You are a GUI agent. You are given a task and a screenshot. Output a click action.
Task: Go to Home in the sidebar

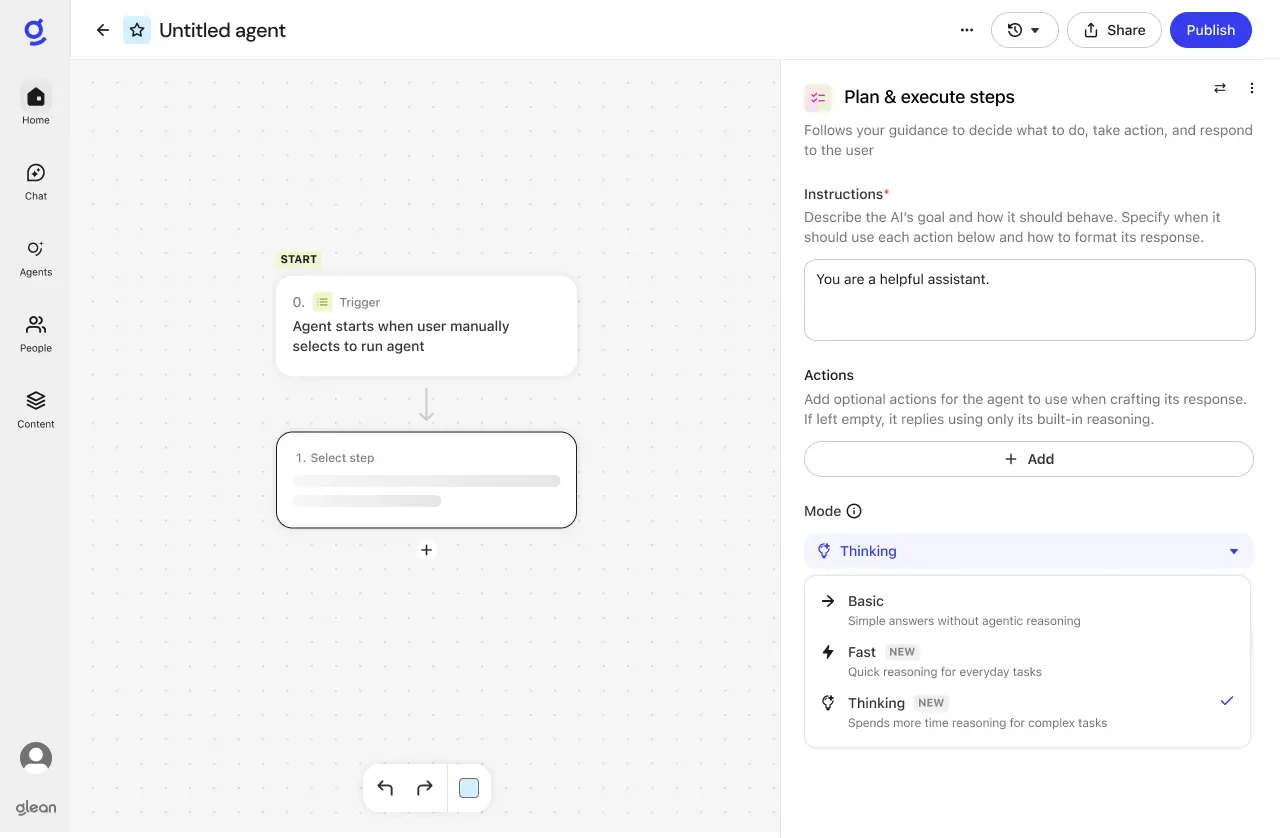click(x=36, y=105)
